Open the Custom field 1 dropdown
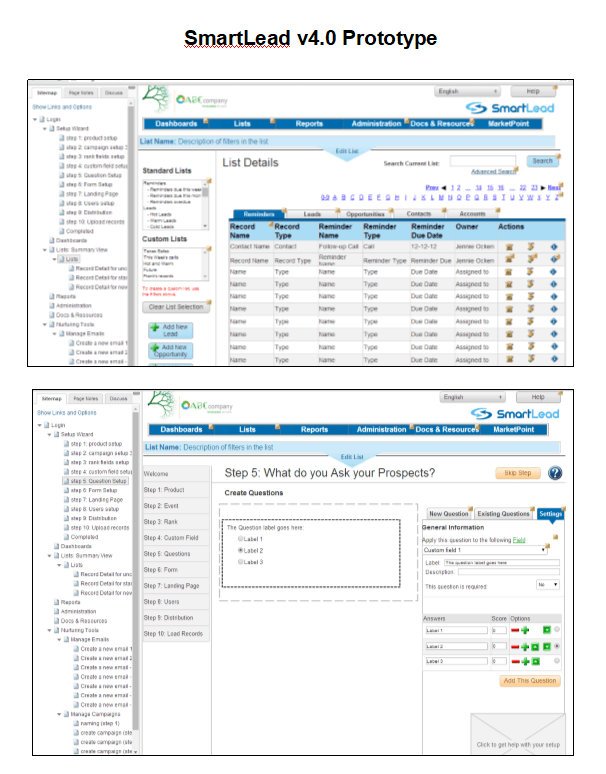The width and height of the screenshot is (606, 774). [x=484, y=549]
